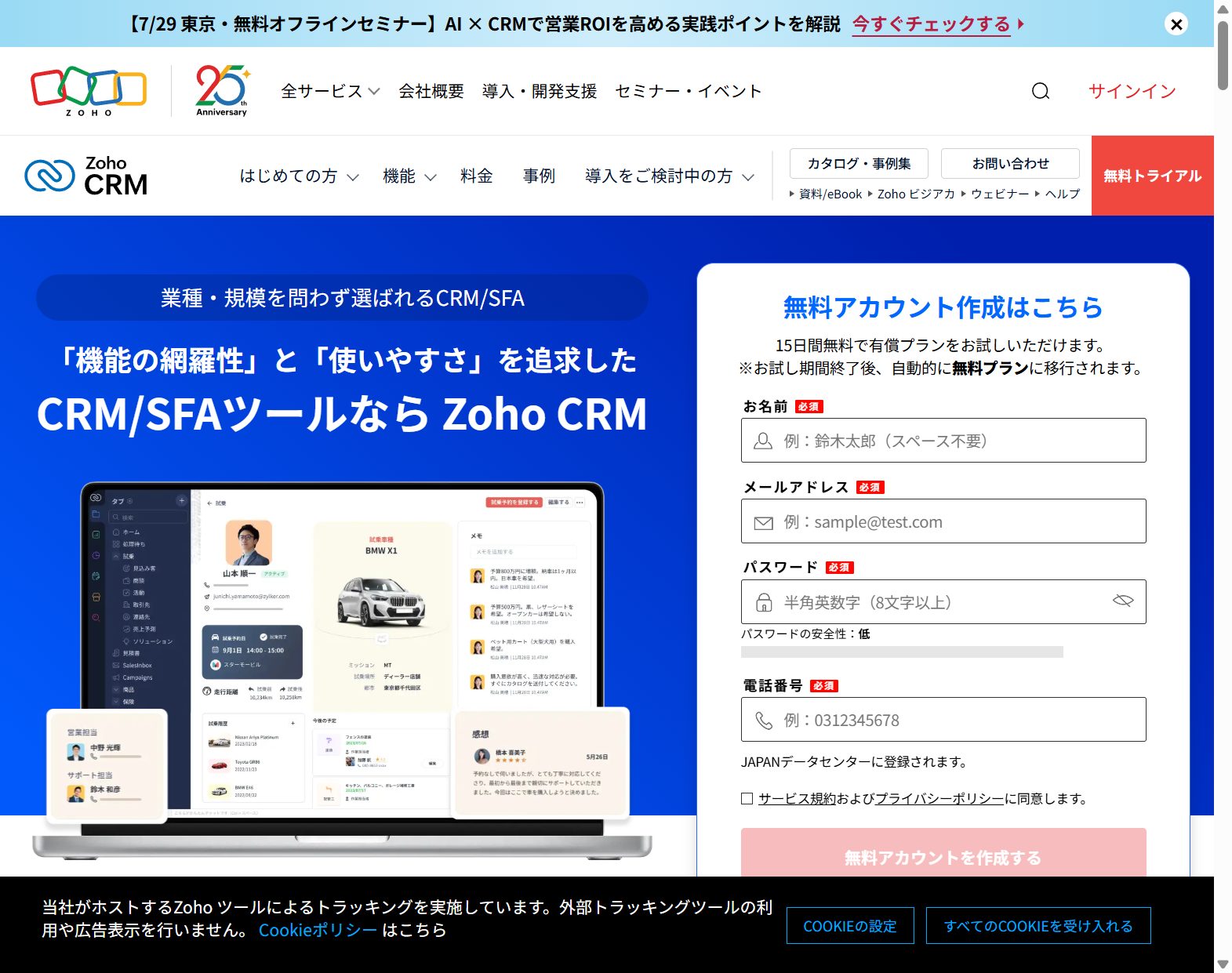The height and width of the screenshot is (973, 1232).
Task: Open the サービス規約 terms link
Action: (x=797, y=798)
